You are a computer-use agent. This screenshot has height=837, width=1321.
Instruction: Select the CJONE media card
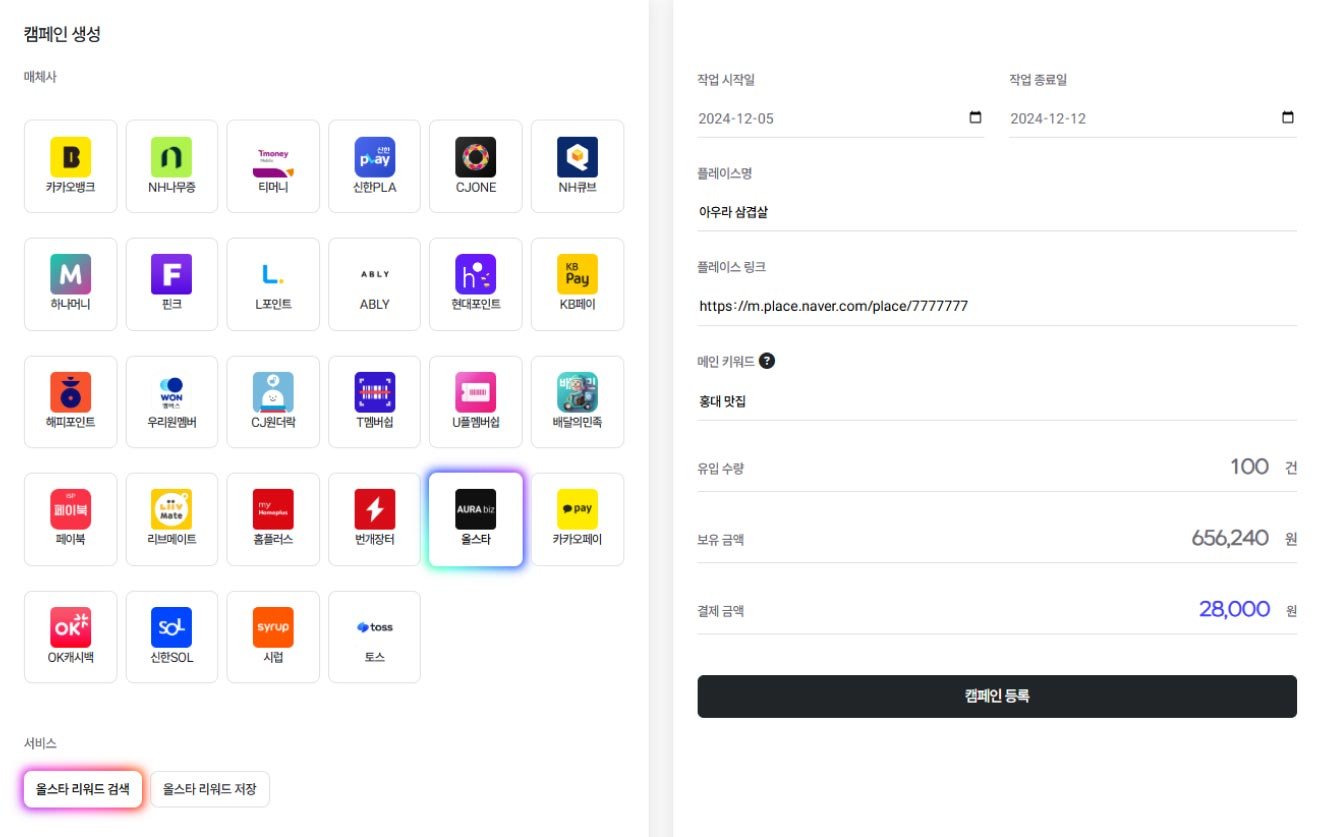point(475,166)
